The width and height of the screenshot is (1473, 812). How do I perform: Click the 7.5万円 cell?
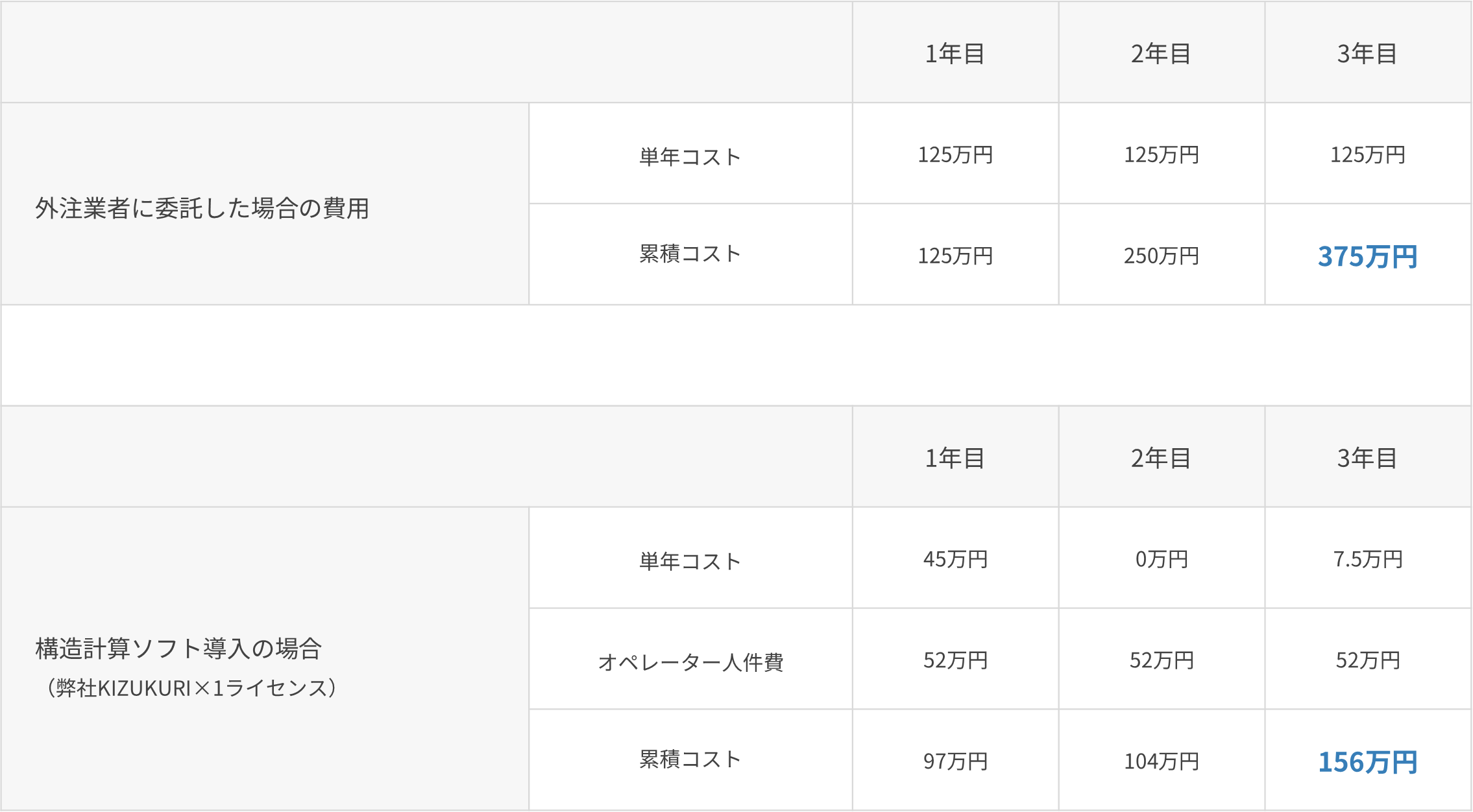(1367, 559)
